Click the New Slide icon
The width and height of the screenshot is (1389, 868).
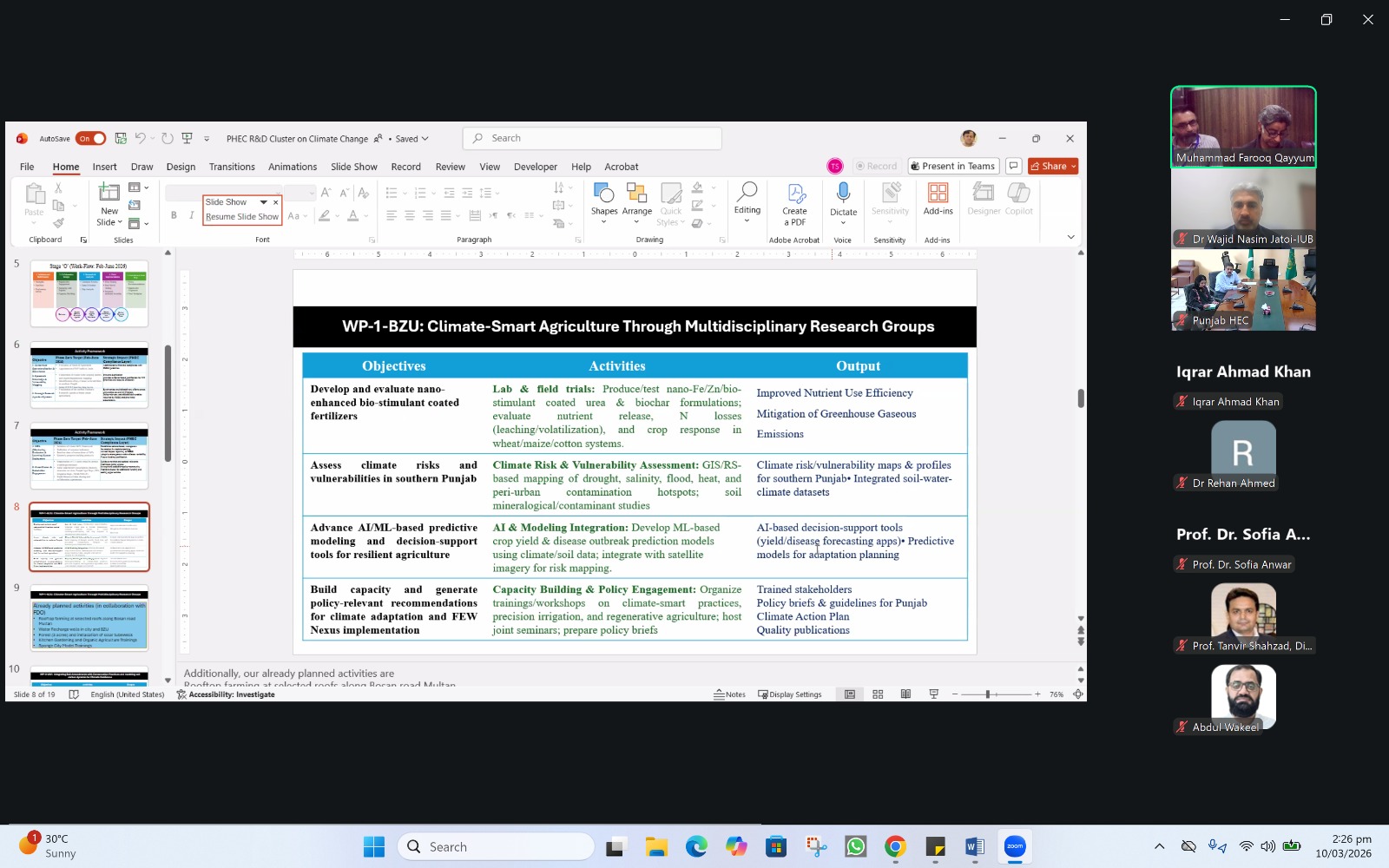tap(109, 193)
